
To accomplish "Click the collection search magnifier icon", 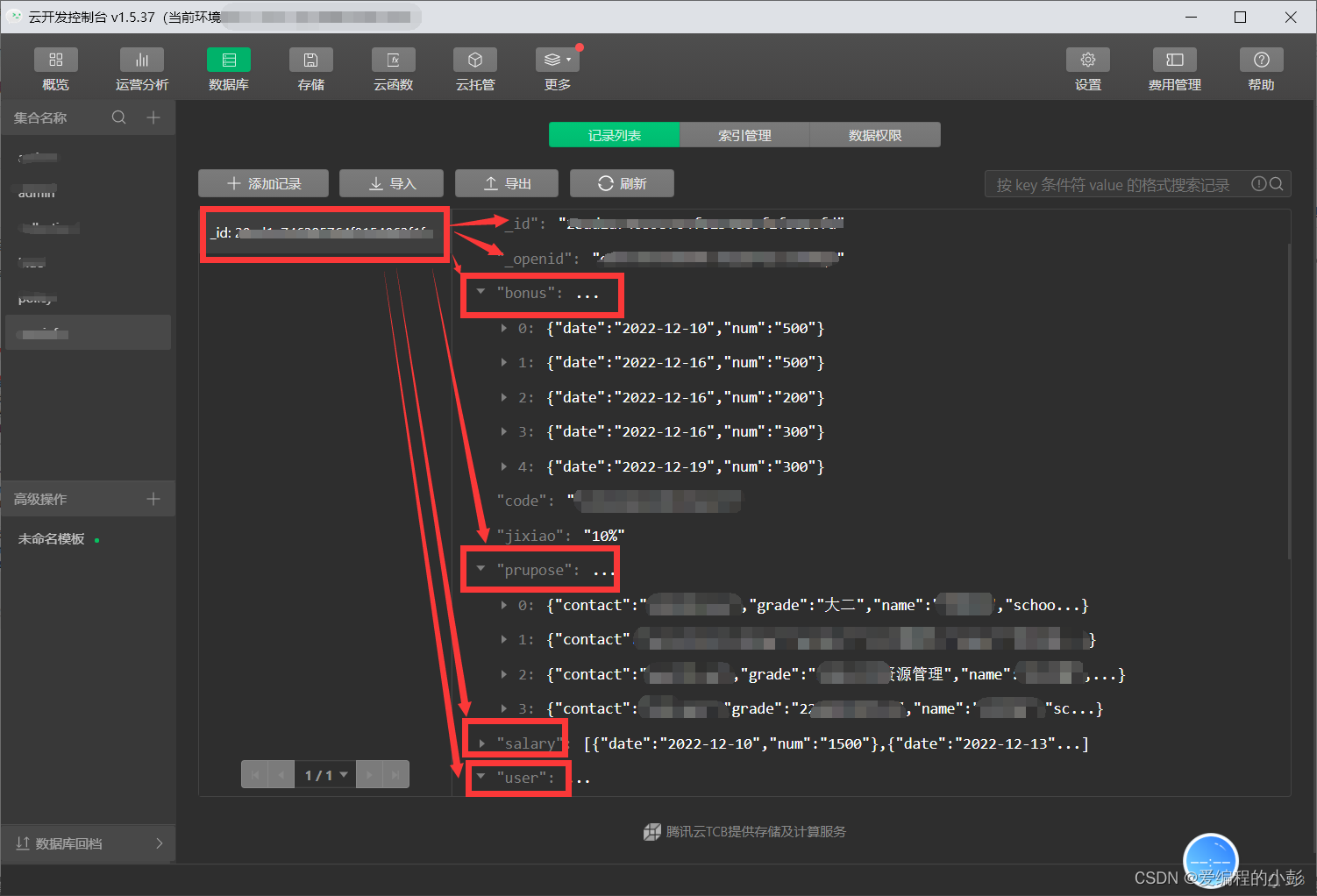I will (119, 117).
